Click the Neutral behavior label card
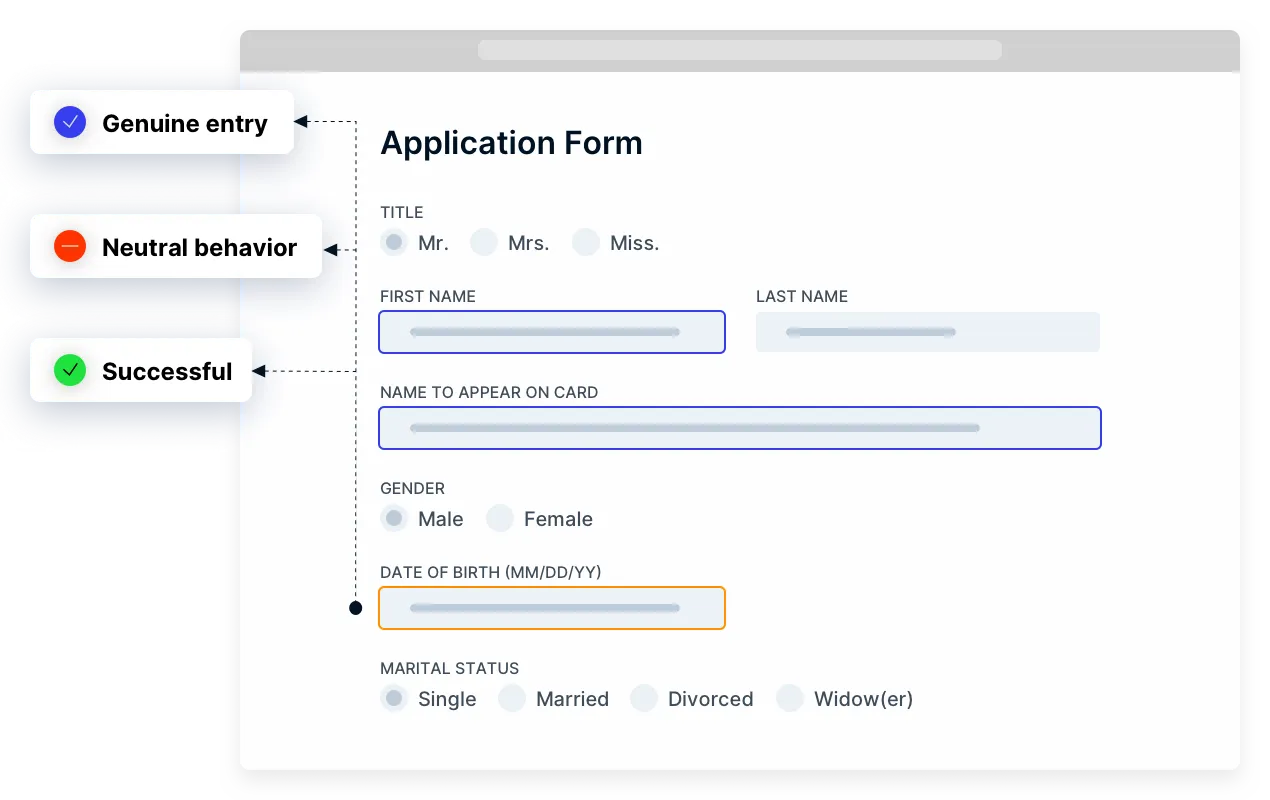 [199, 247]
